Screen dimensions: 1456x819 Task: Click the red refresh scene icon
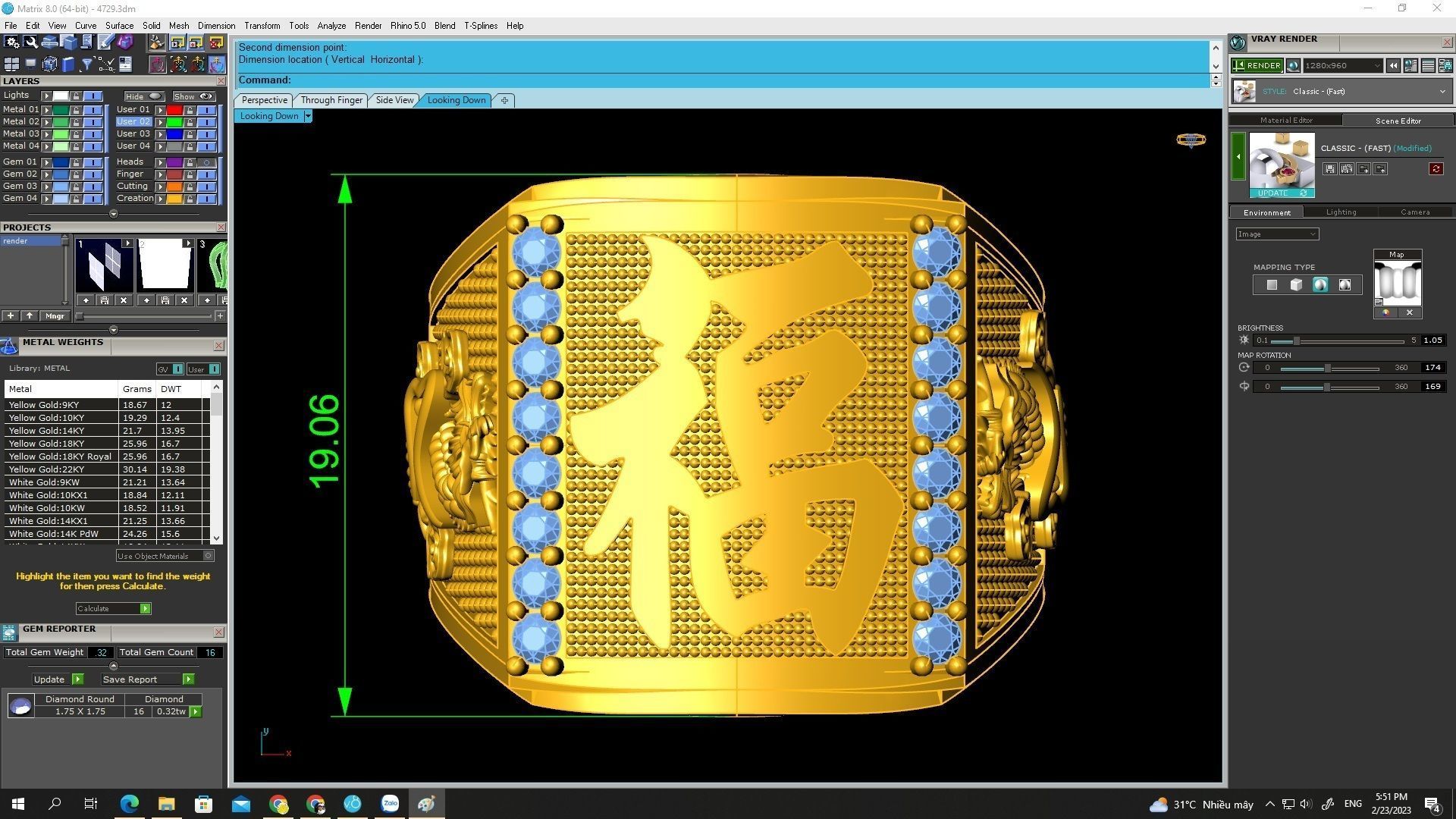coord(1436,169)
